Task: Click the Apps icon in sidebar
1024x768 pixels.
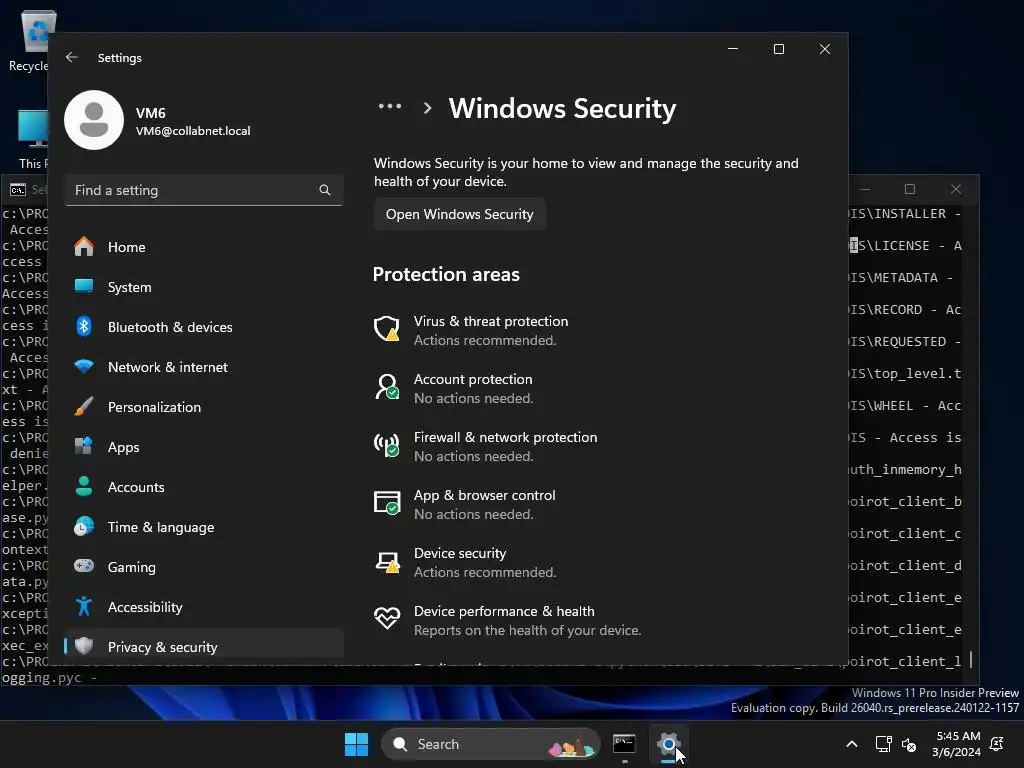Action: pyautogui.click(x=84, y=447)
